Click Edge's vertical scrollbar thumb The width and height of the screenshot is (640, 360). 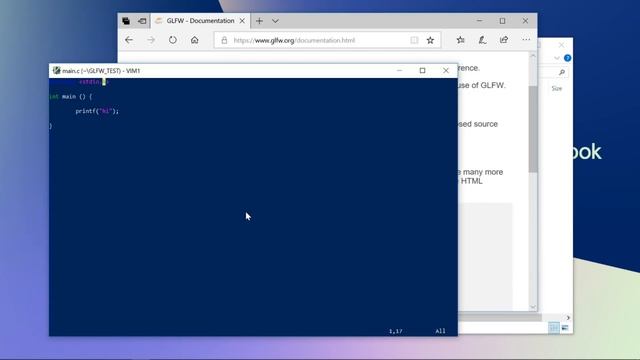[533, 129]
